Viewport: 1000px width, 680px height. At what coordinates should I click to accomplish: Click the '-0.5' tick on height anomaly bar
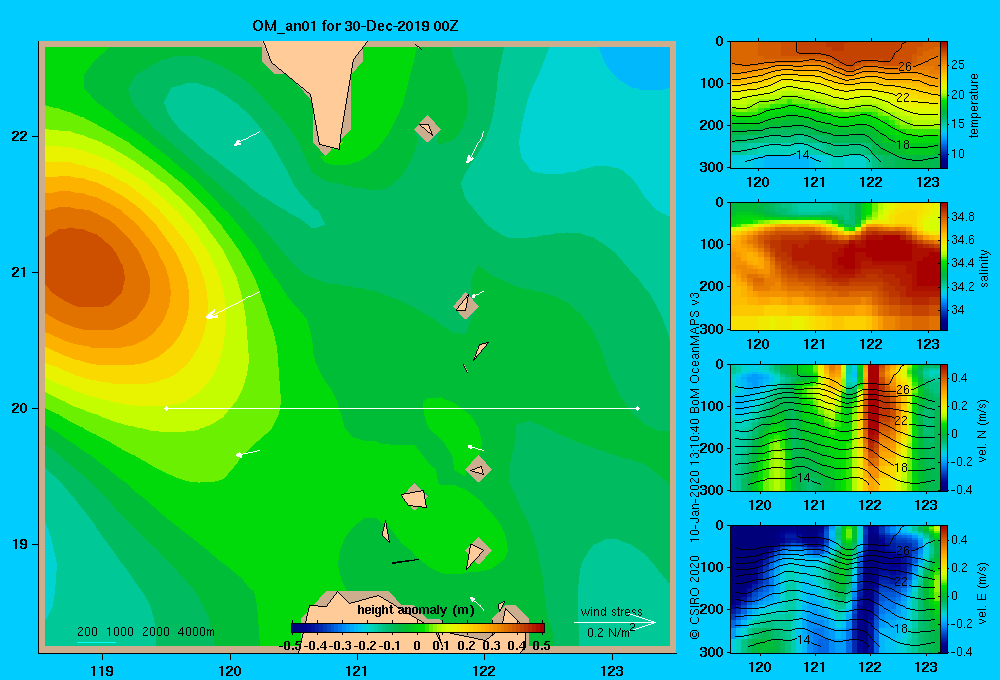tap(290, 646)
